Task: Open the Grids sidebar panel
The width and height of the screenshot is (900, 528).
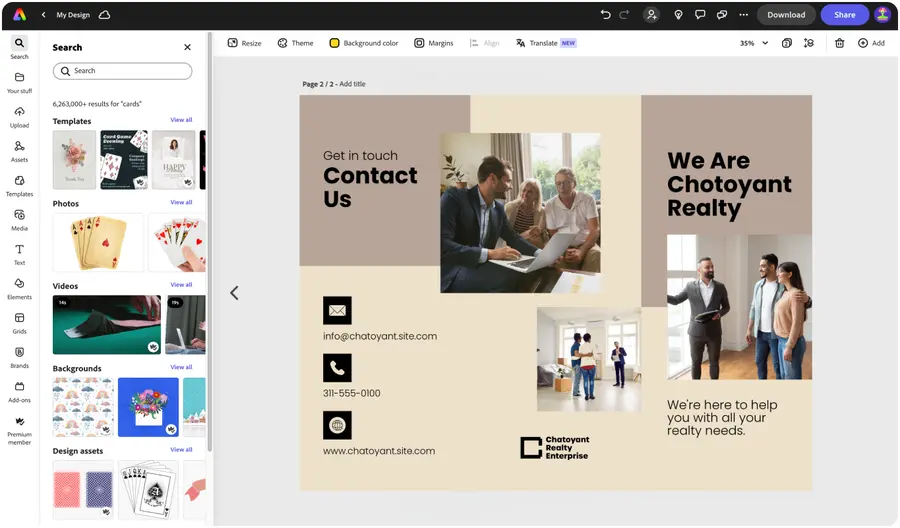Action: coord(20,324)
